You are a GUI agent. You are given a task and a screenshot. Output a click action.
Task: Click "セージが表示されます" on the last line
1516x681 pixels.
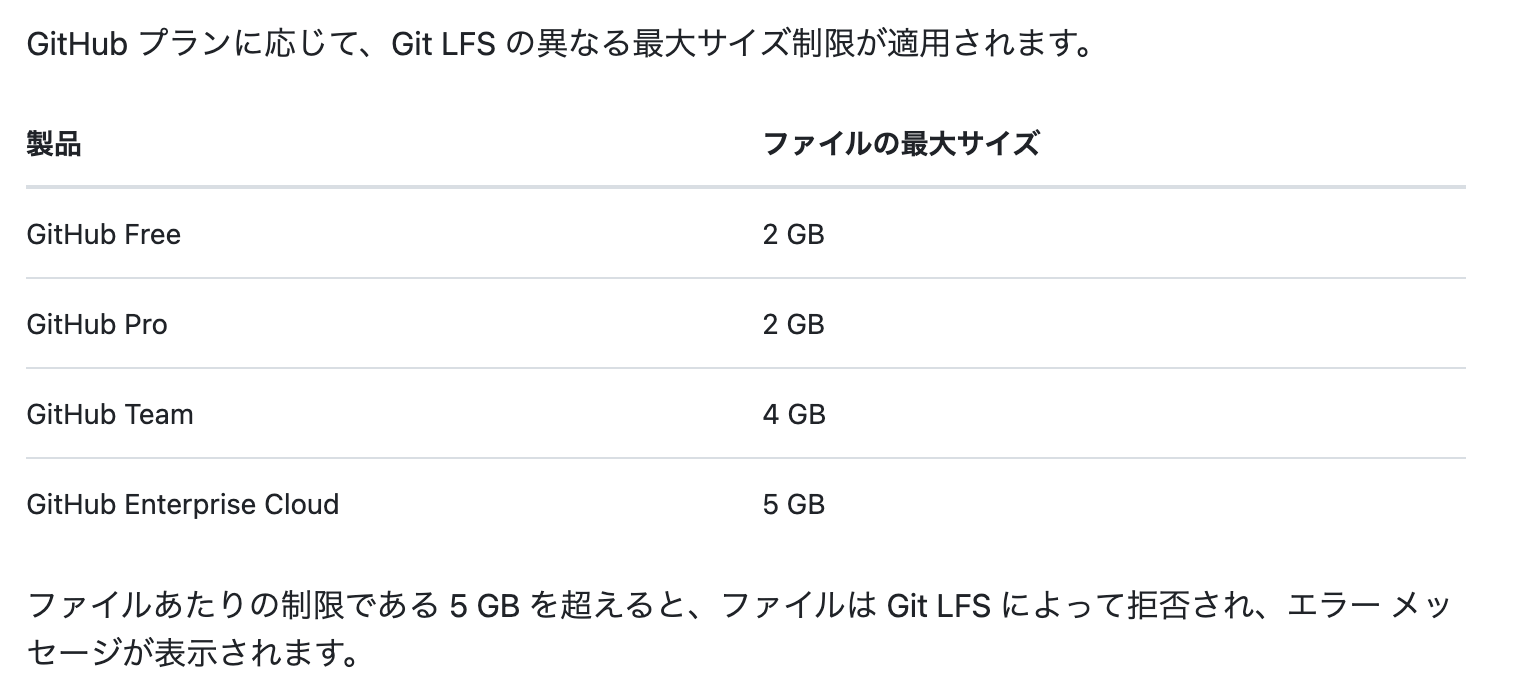(x=190, y=656)
